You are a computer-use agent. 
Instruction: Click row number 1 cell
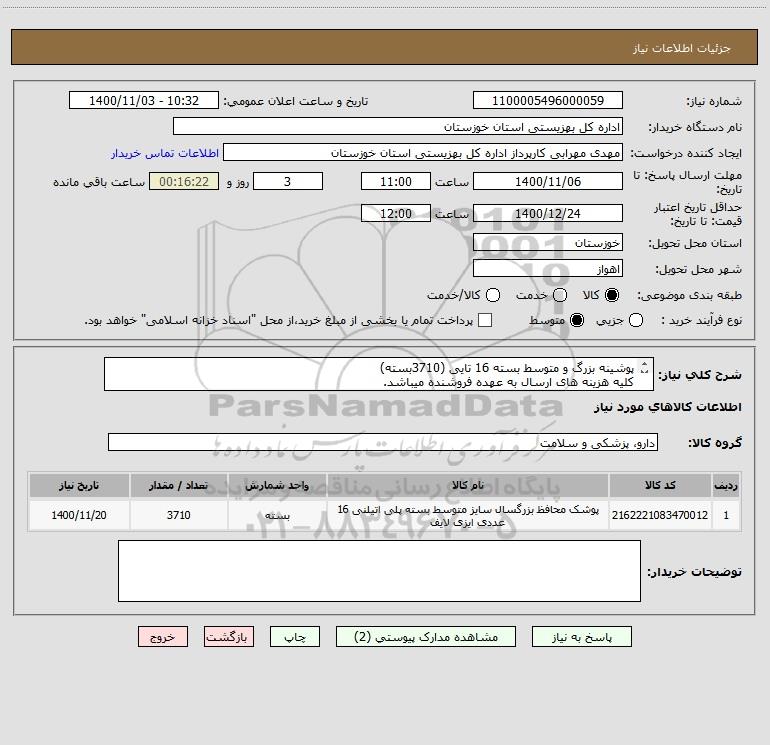click(x=726, y=515)
